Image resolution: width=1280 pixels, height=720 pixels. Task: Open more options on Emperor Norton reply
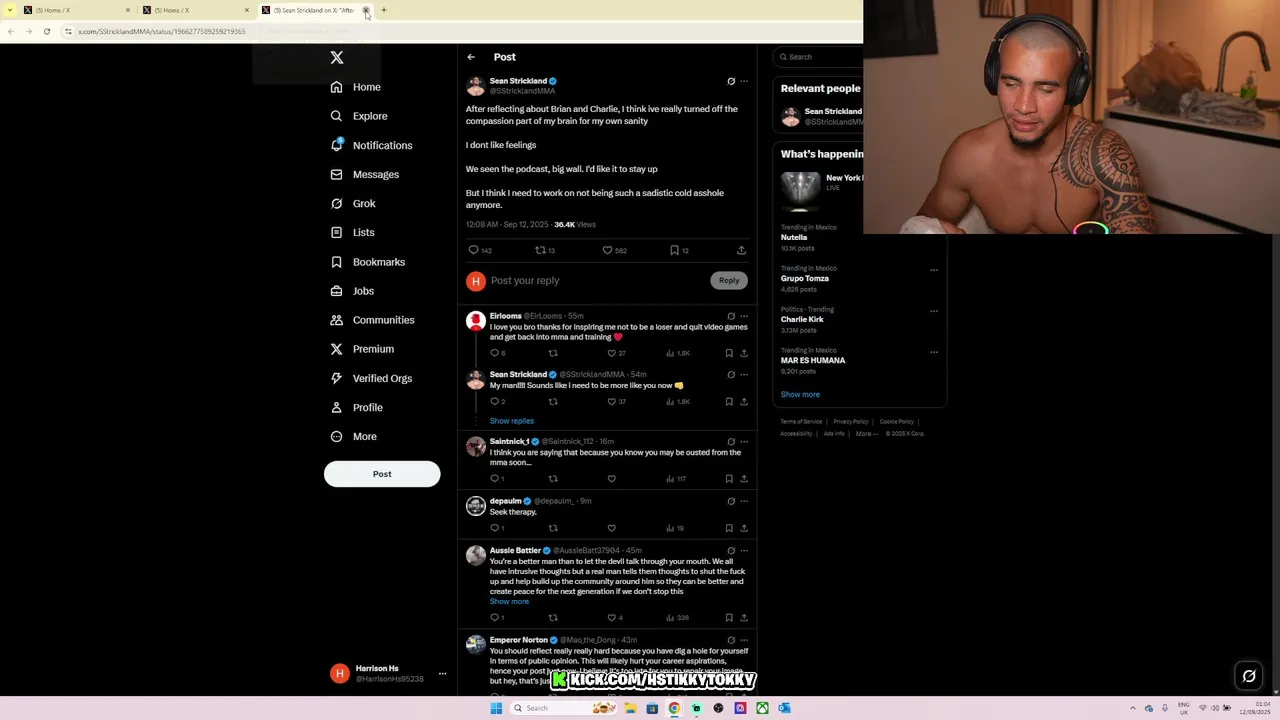744,640
